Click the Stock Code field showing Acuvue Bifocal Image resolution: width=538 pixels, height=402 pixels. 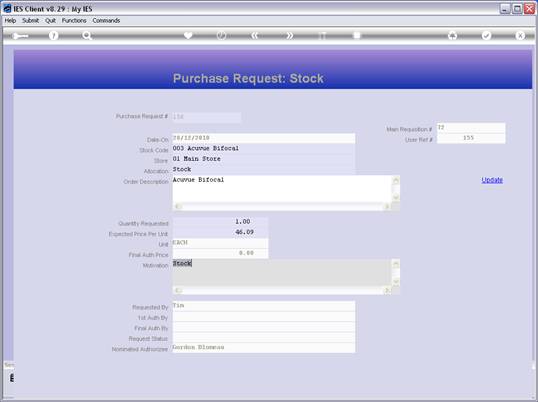pos(264,149)
